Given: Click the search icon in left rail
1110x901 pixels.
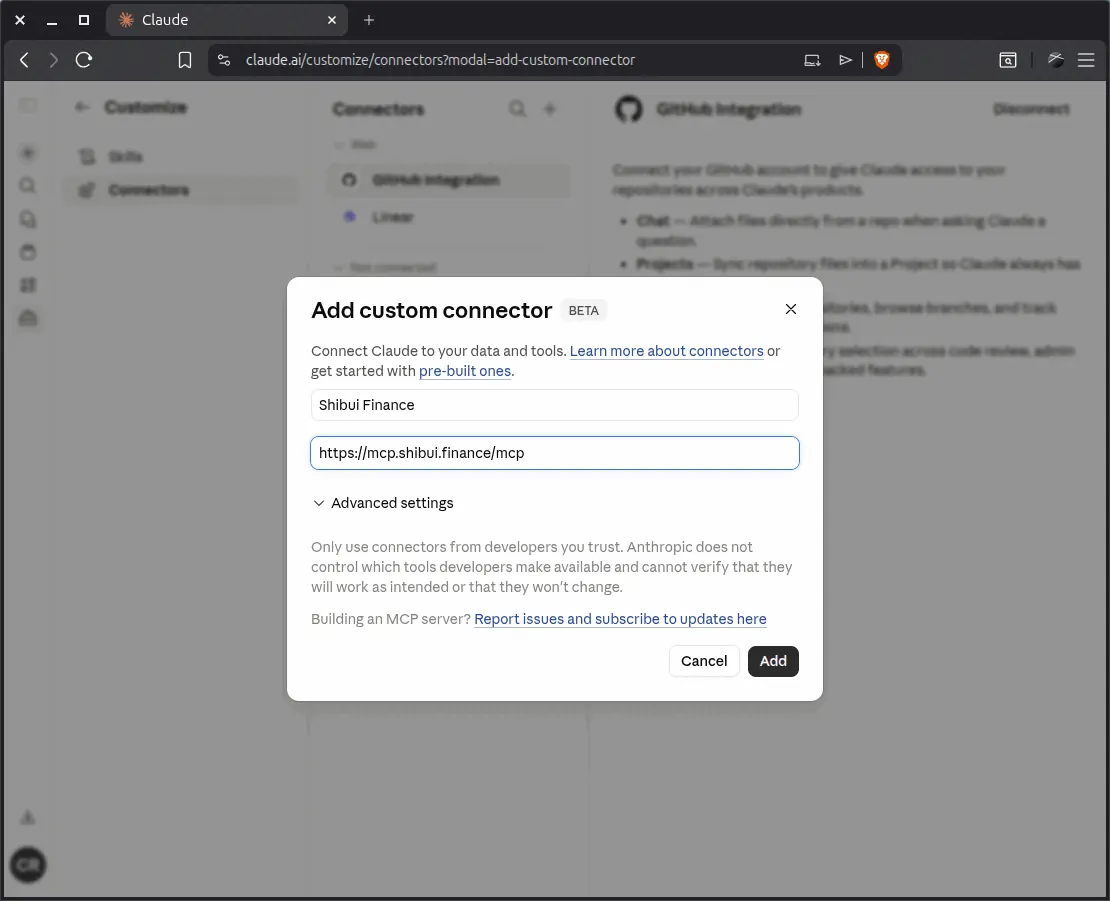Looking at the screenshot, I should (28, 185).
